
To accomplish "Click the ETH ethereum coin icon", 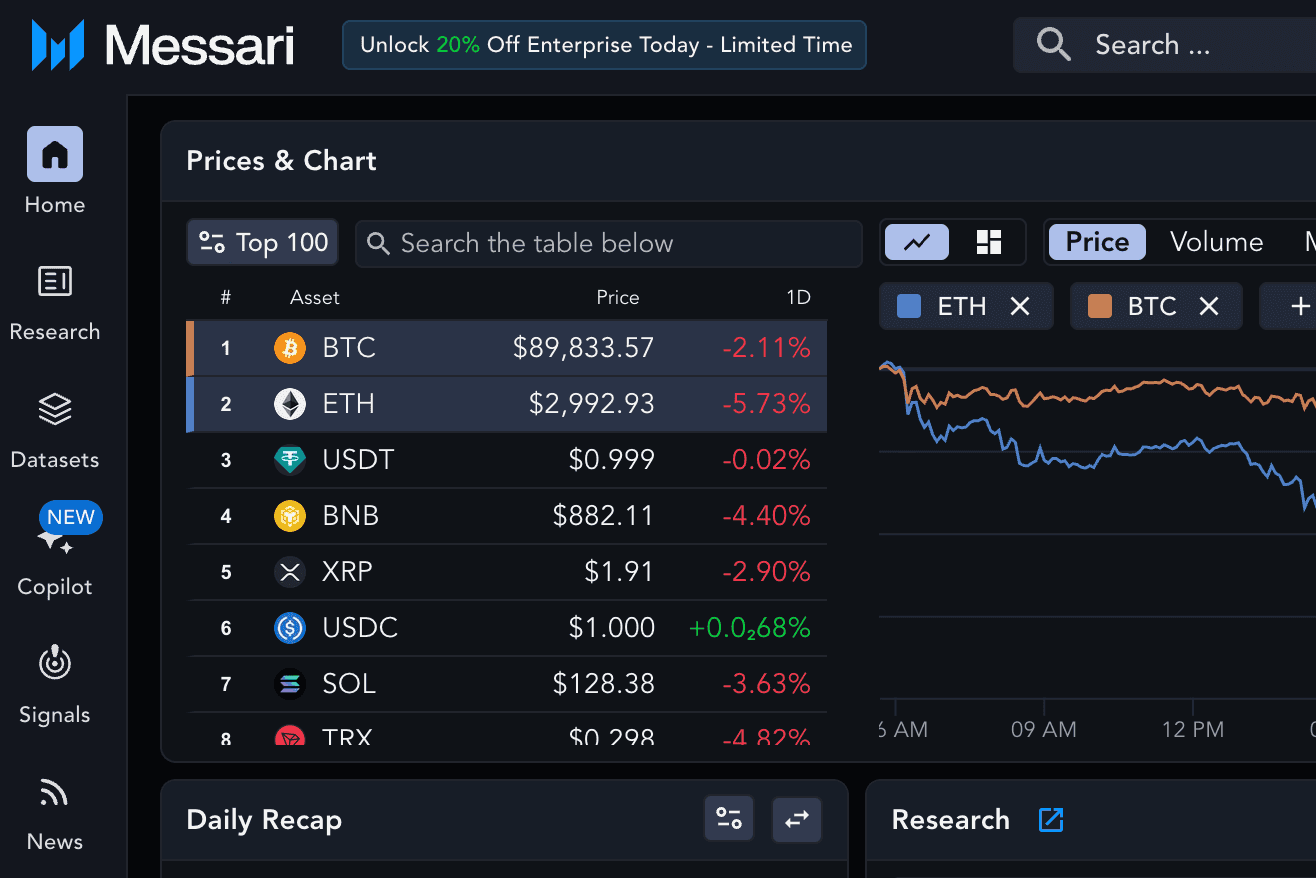I will (x=290, y=404).
